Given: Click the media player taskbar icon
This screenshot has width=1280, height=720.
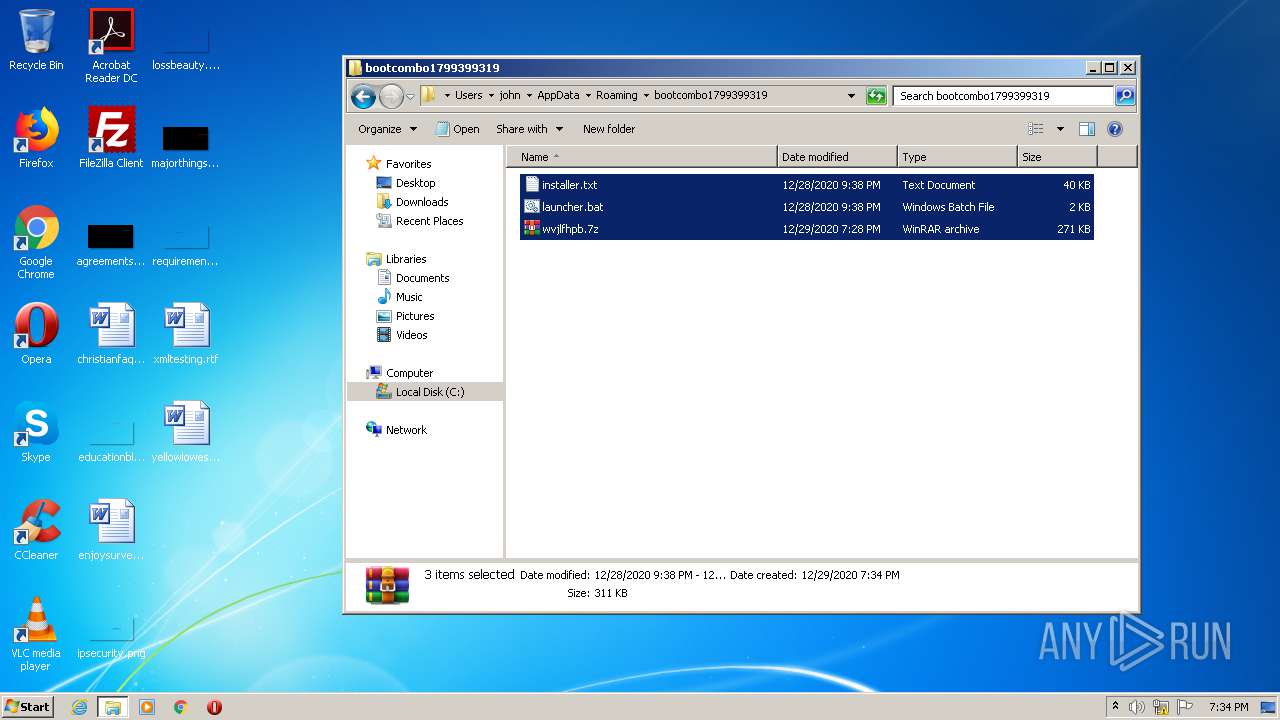Looking at the screenshot, I should point(147,707).
